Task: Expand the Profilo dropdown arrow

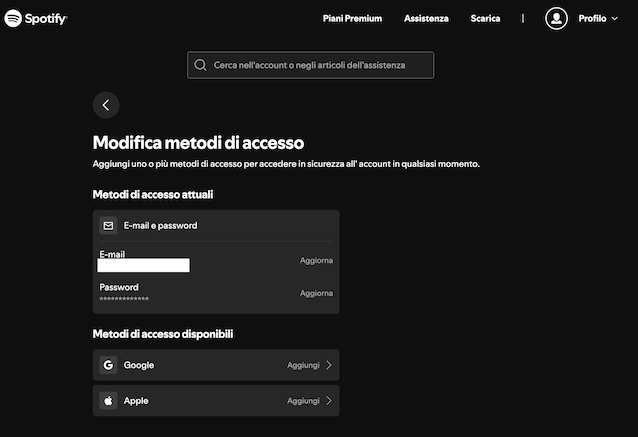Action: point(614,18)
